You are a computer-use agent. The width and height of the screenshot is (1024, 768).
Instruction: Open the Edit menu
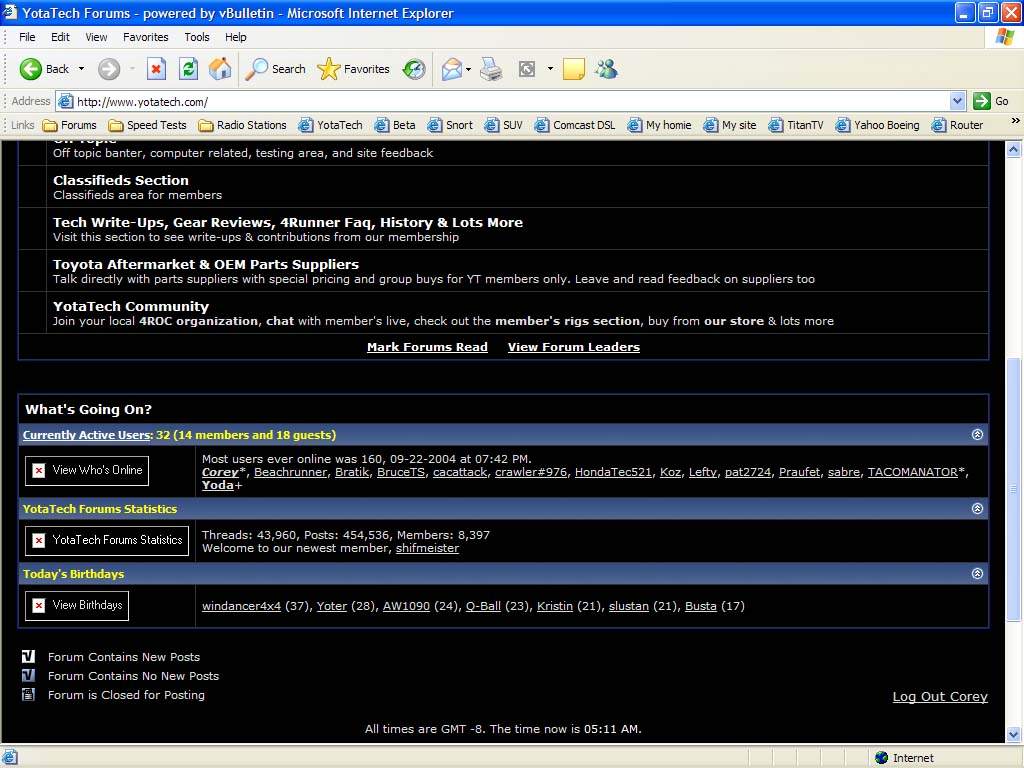60,37
